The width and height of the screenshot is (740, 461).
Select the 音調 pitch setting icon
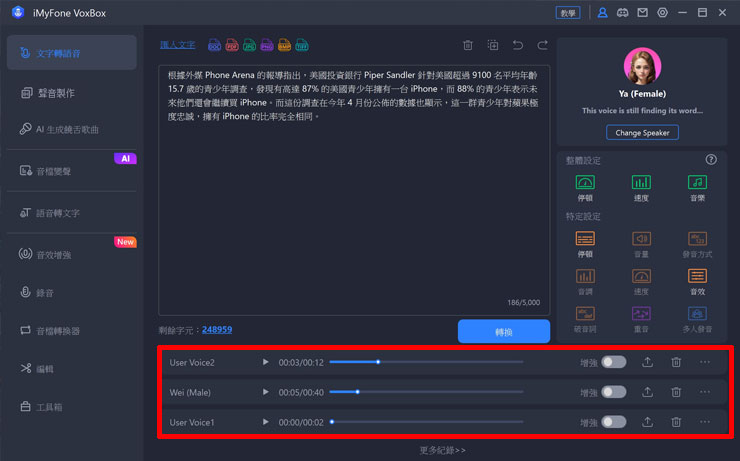585,282
